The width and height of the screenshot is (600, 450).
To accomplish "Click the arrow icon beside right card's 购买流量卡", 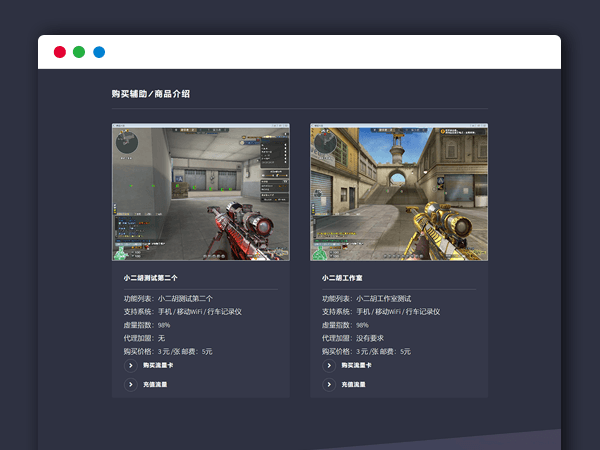I will click(328, 366).
